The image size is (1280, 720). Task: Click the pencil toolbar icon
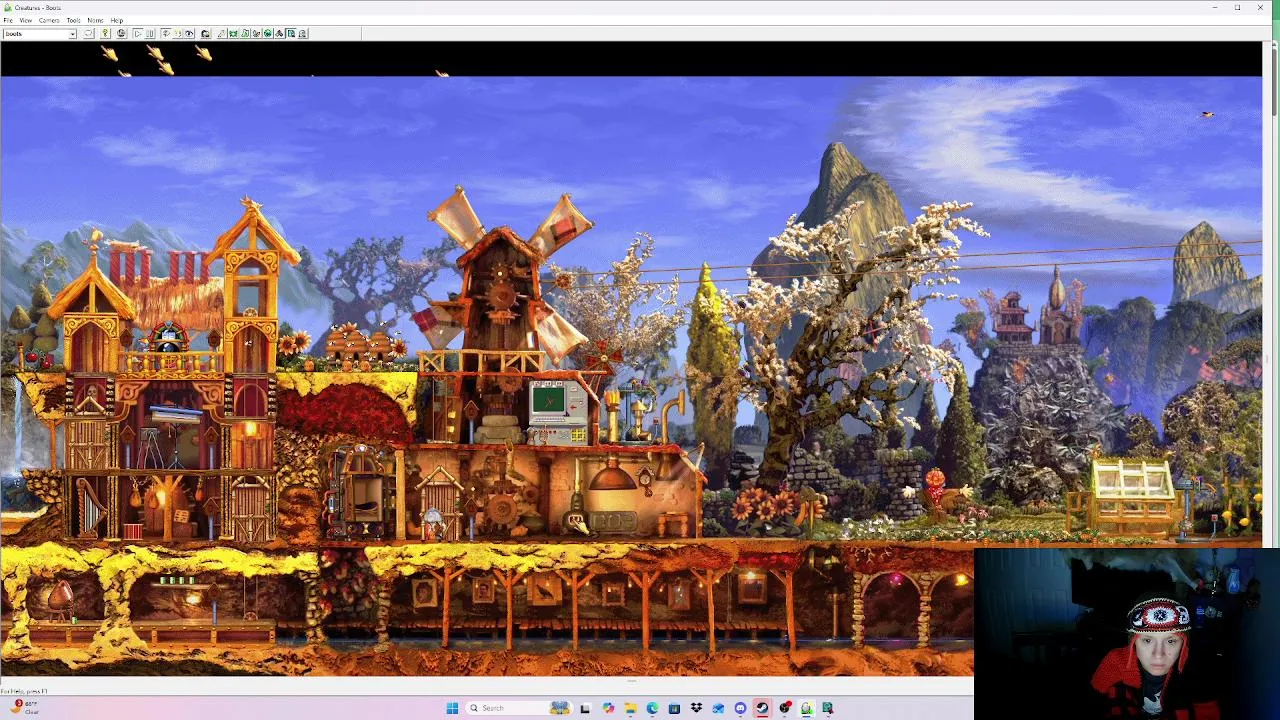tap(221, 34)
